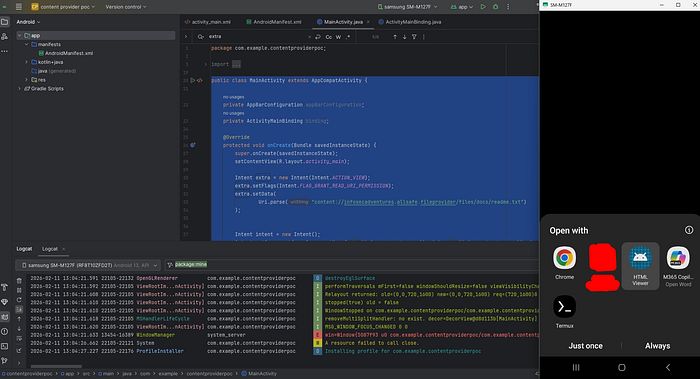Open logcat device dropdown samsung SM-M127F

(88, 265)
